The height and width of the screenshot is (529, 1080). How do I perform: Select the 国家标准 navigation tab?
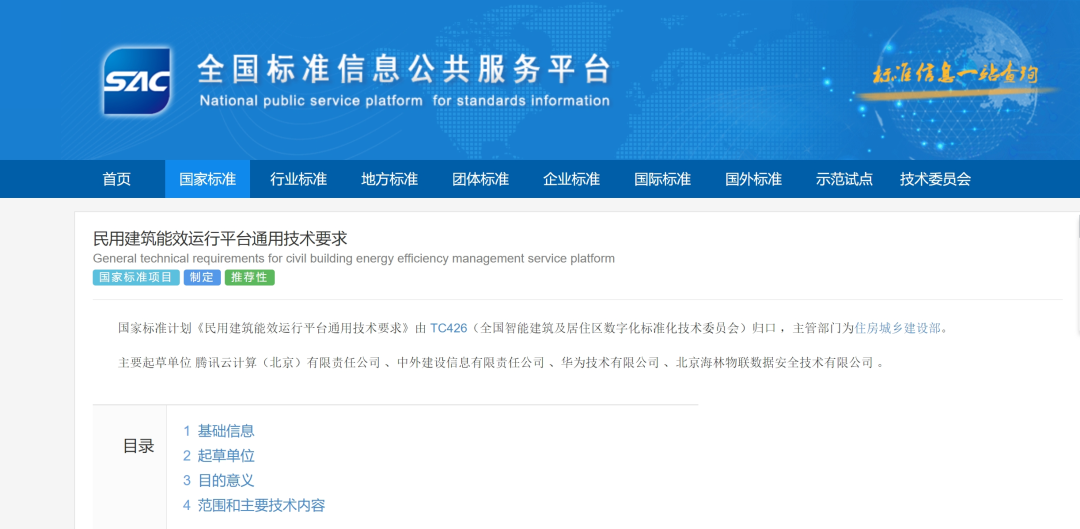tap(208, 179)
